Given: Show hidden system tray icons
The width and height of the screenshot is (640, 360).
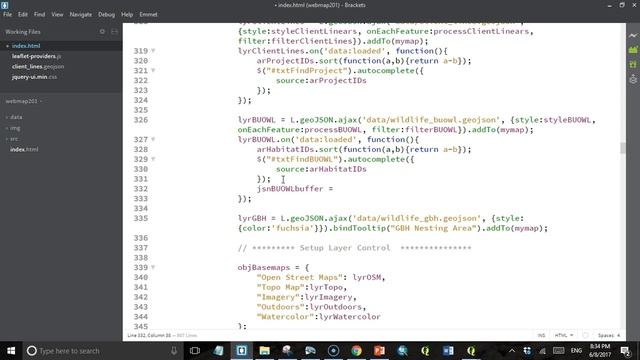Looking at the screenshot, I should [512, 351].
